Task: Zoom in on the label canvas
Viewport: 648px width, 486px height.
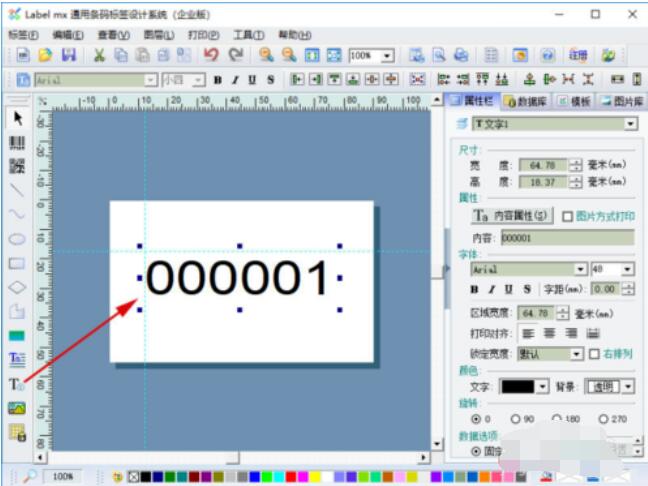Action: tap(266, 55)
